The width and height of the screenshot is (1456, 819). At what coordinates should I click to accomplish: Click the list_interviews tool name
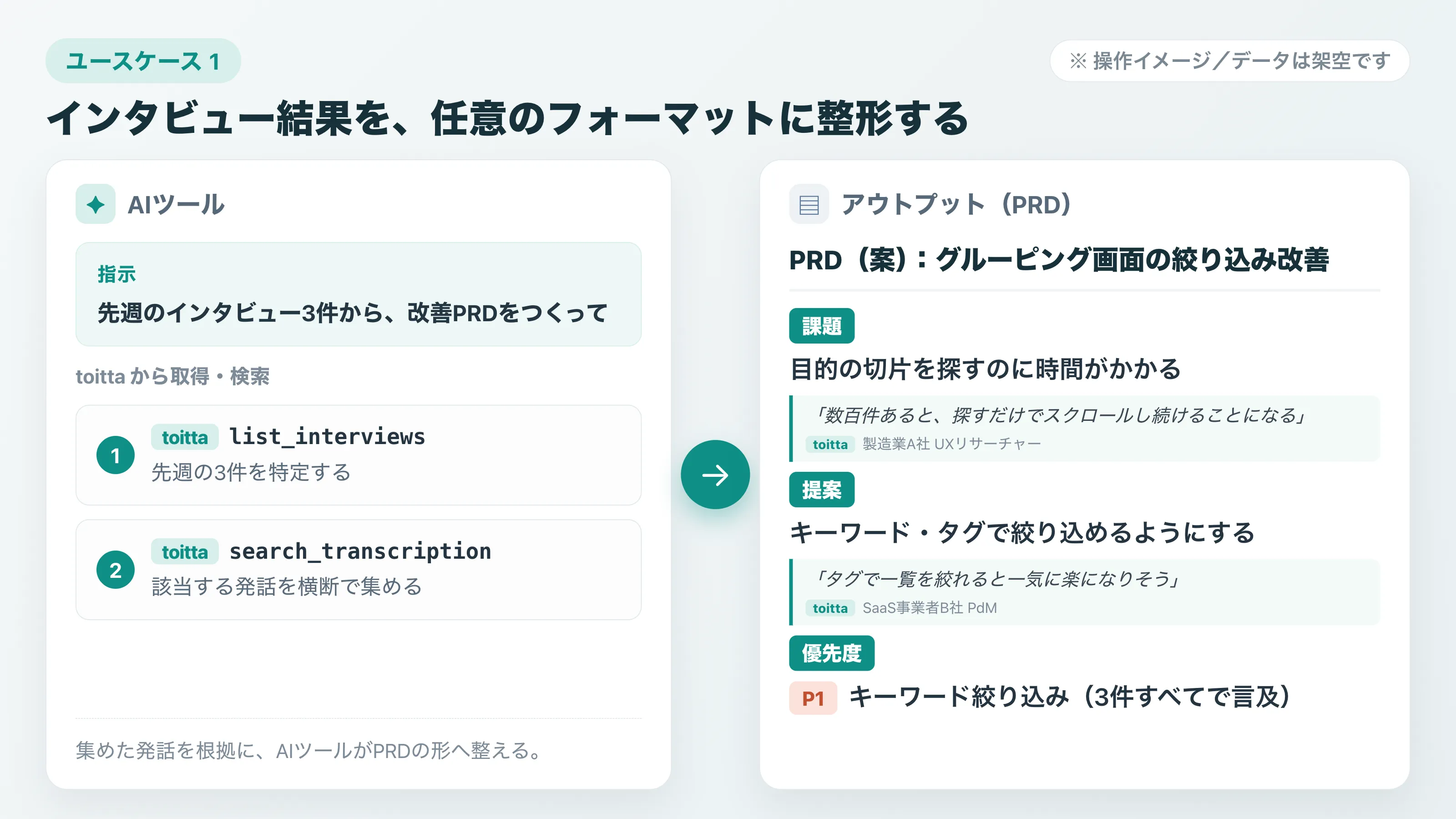327,437
